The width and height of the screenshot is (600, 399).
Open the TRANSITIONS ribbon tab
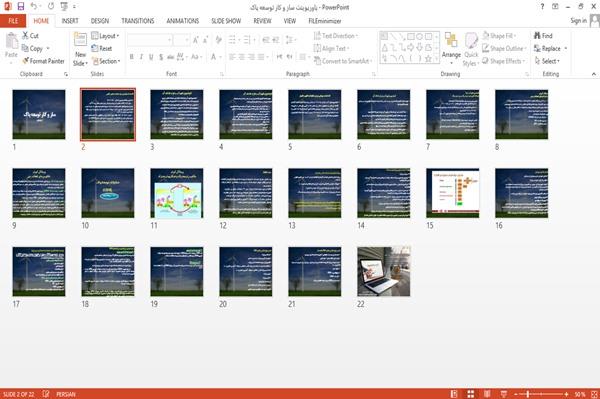pyautogui.click(x=138, y=21)
